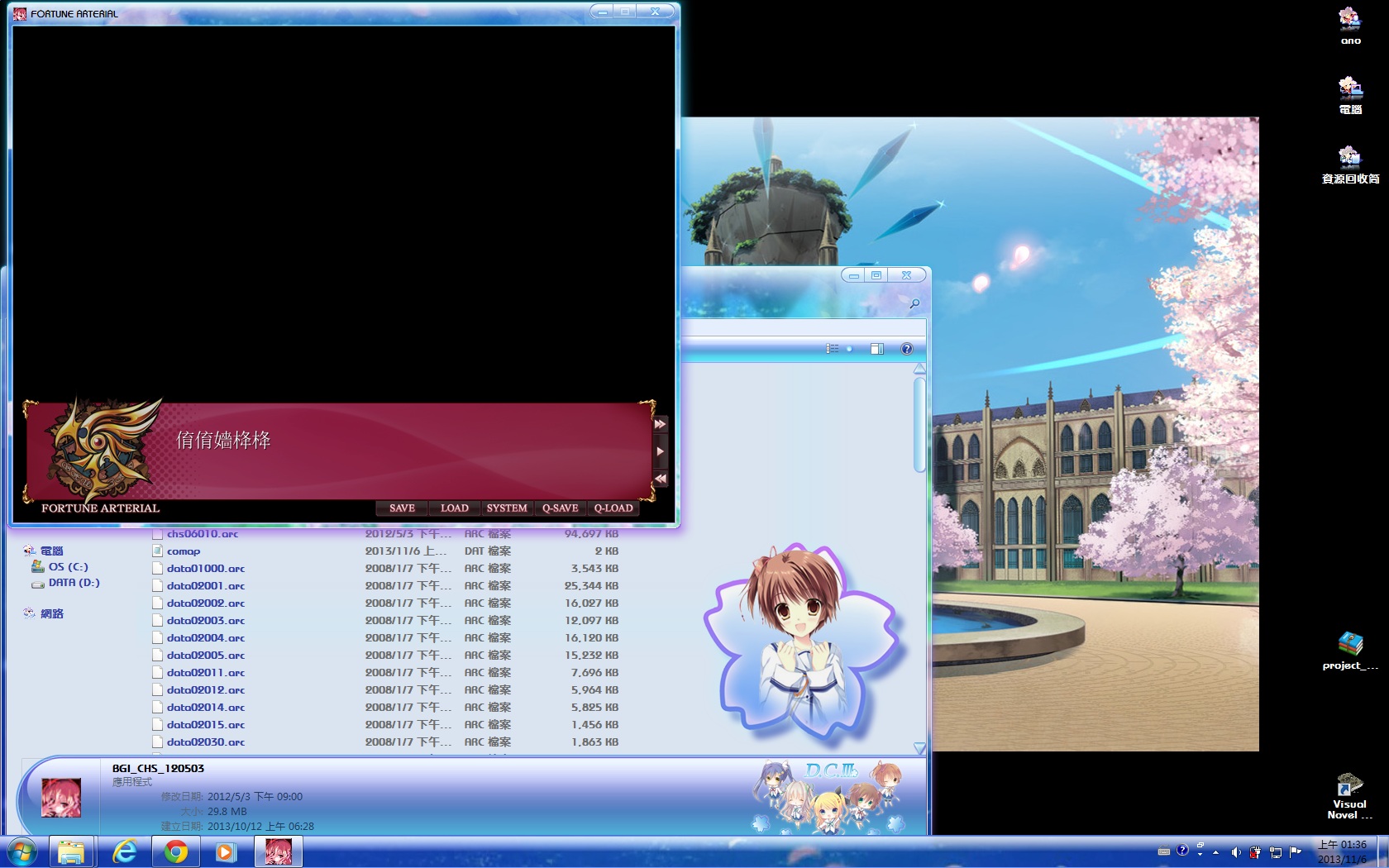Viewport: 1389px width, 868px height.
Task: Click the Show Desktop button on taskbar
Action: pyautogui.click(x=1382, y=852)
